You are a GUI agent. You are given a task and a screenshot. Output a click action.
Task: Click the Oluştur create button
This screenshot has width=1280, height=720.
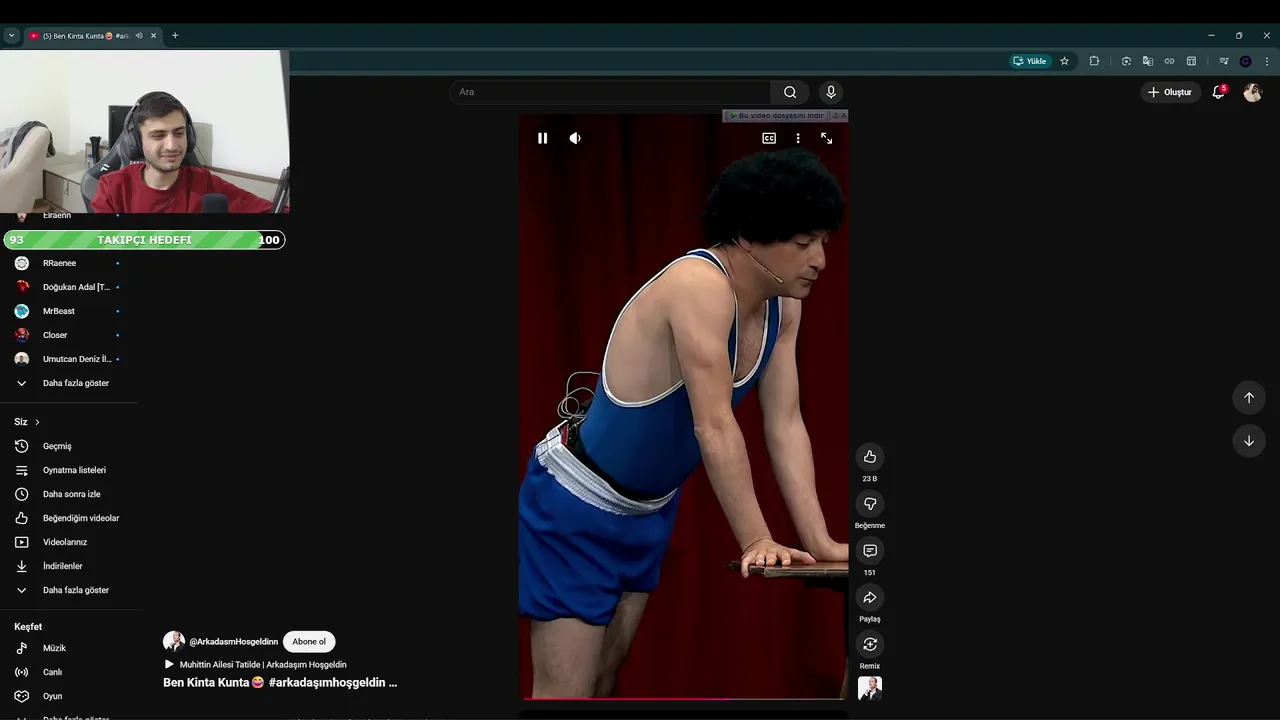coord(1170,92)
